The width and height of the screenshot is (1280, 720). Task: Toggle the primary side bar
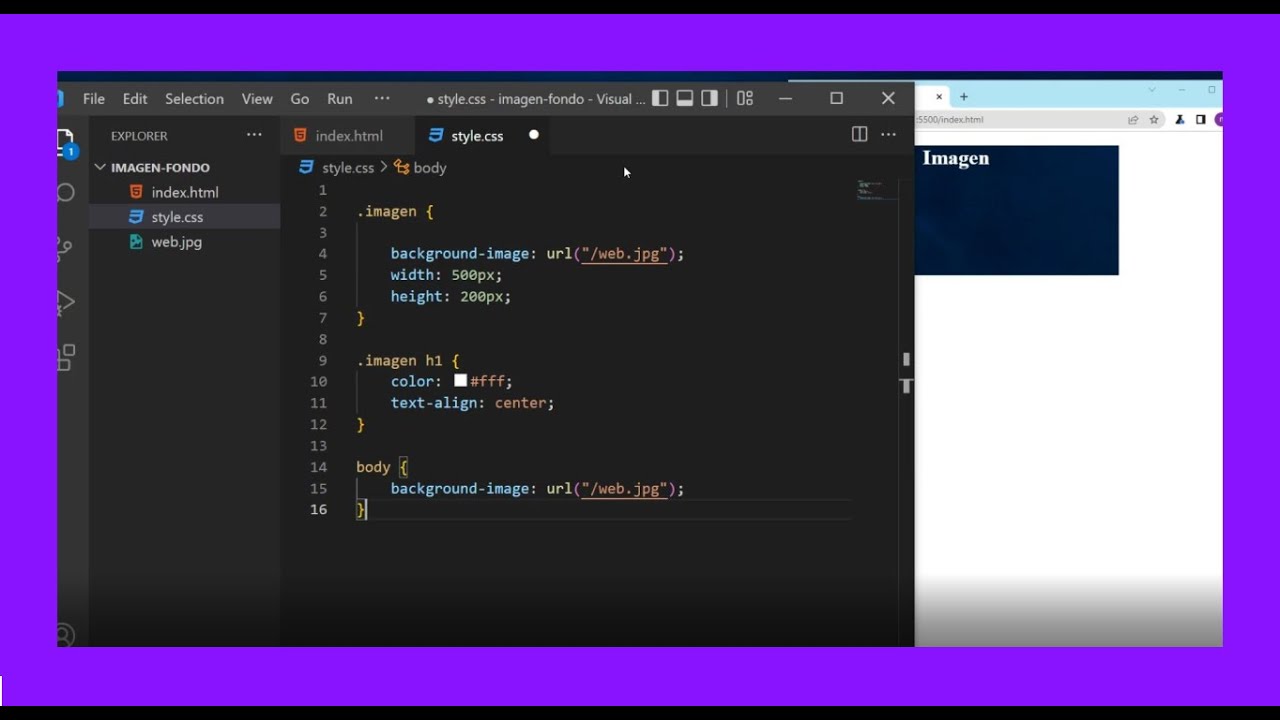pyautogui.click(x=660, y=98)
